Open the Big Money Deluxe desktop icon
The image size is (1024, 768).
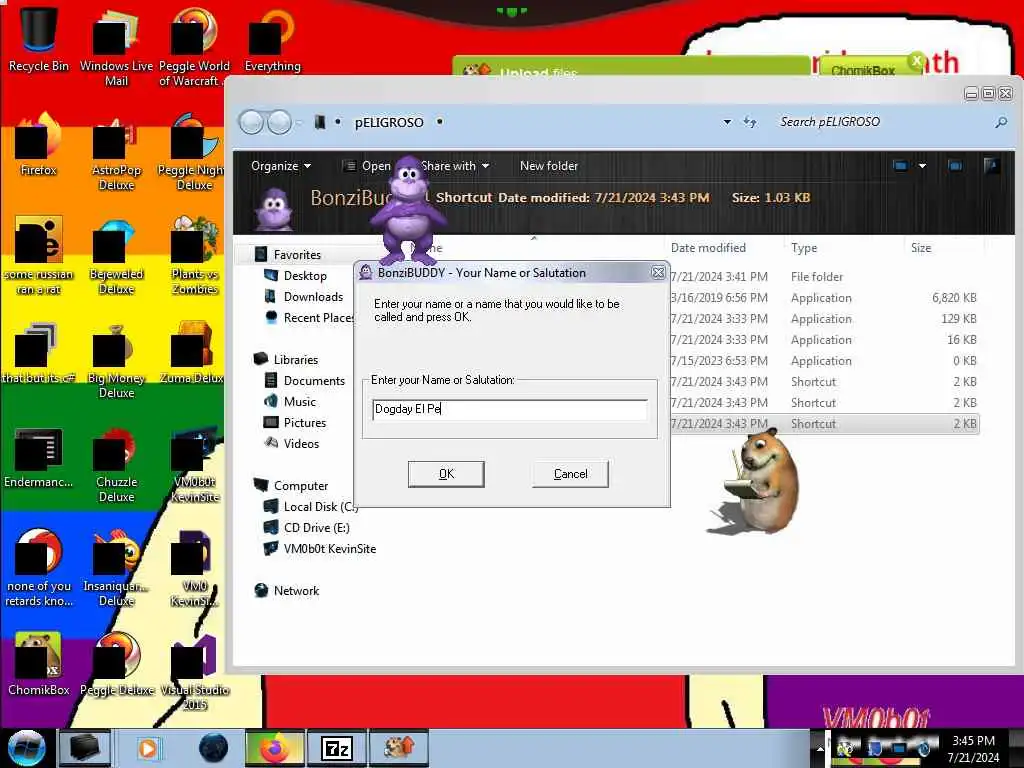coord(116,360)
